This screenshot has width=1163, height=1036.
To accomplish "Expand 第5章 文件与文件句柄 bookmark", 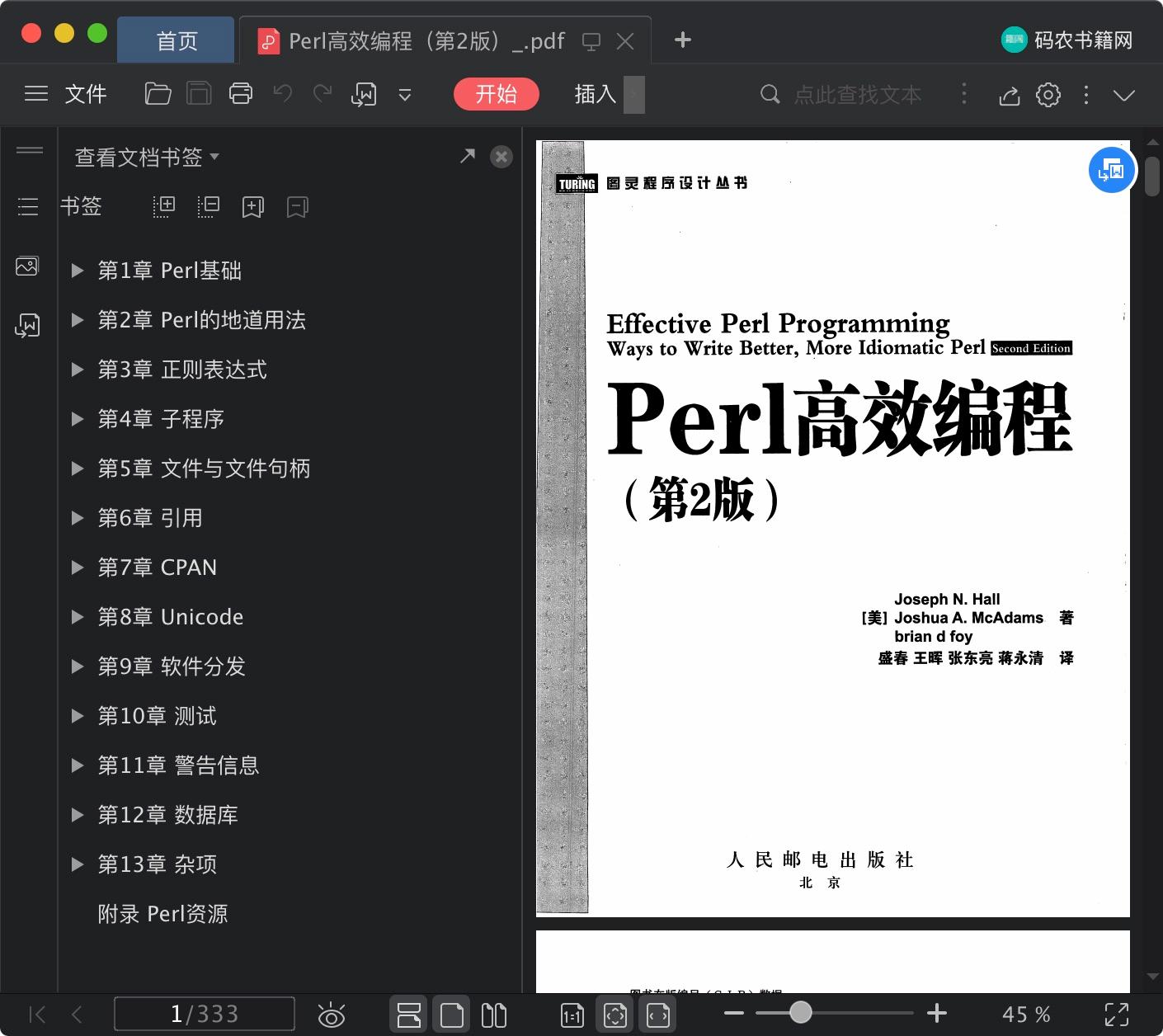I will (78, 469).
